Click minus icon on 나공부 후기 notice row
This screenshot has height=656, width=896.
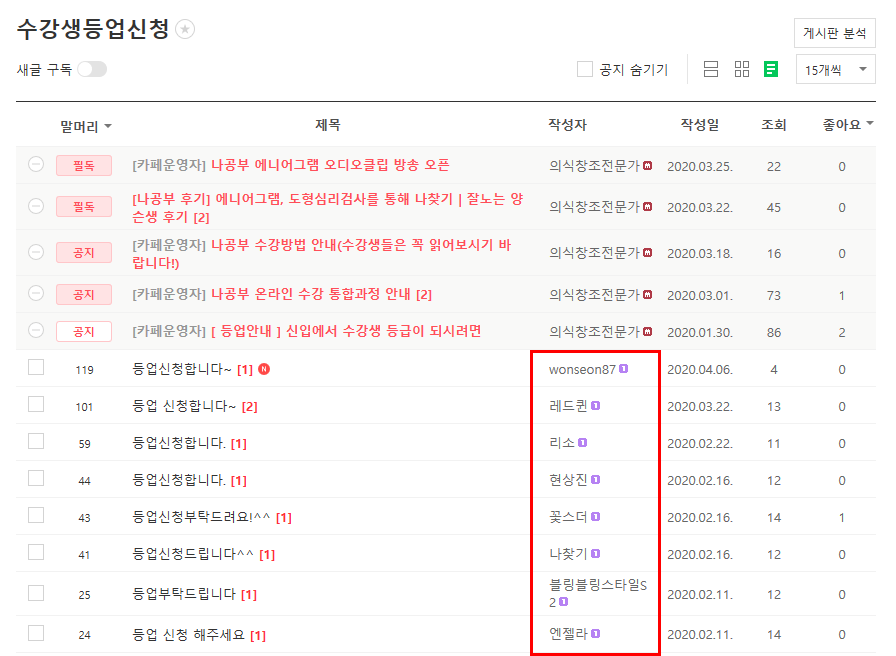[36, 206]
